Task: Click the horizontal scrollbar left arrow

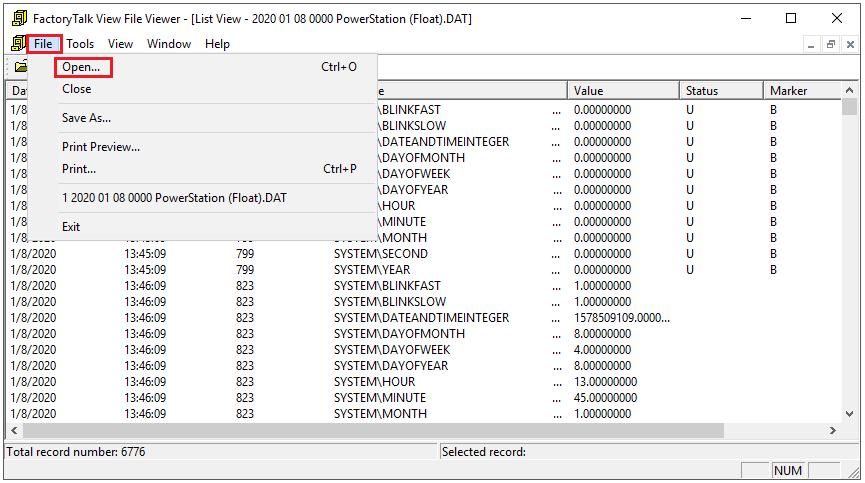Action: point(14,430)
